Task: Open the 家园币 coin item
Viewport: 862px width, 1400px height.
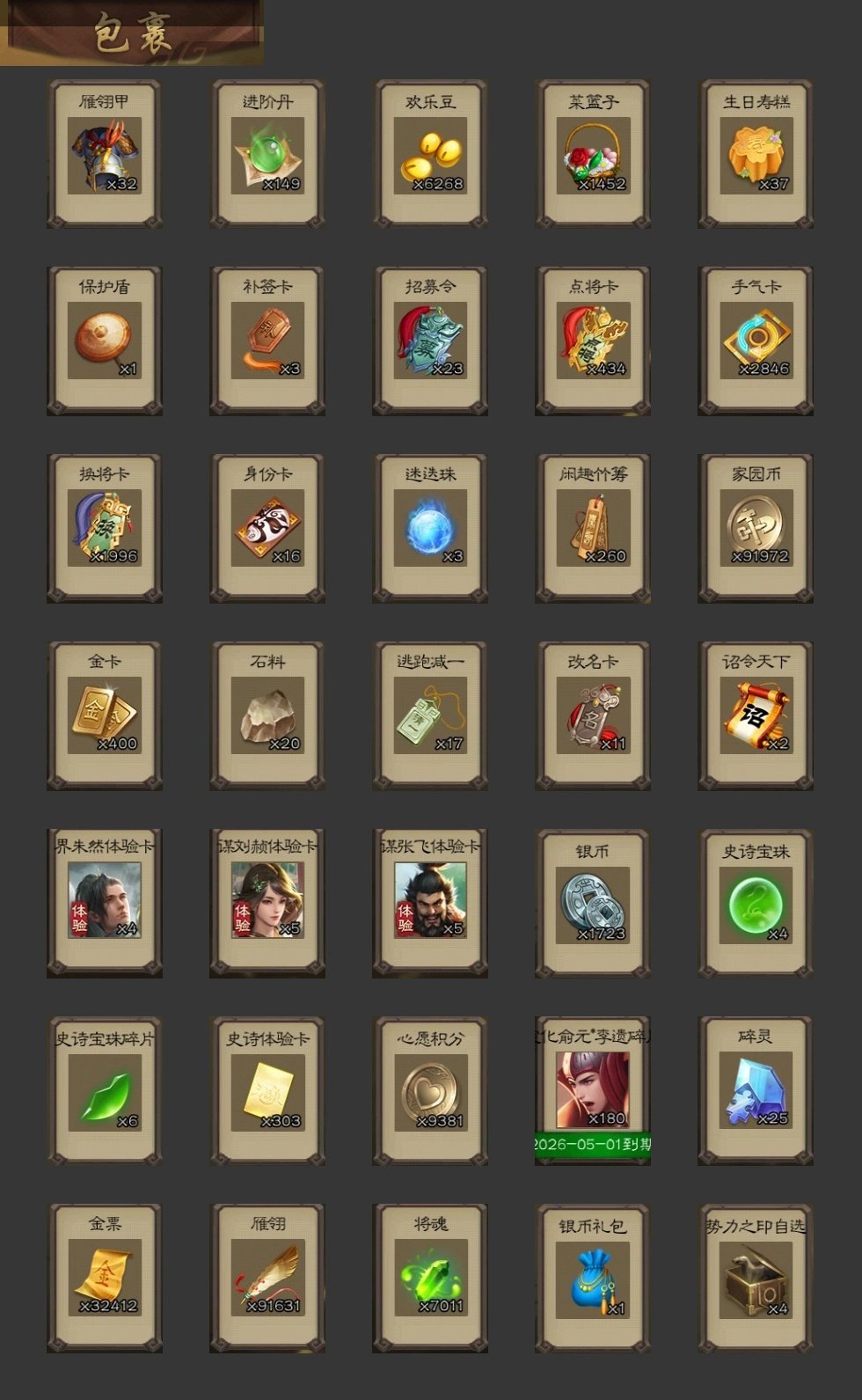Action: [756, 529]
